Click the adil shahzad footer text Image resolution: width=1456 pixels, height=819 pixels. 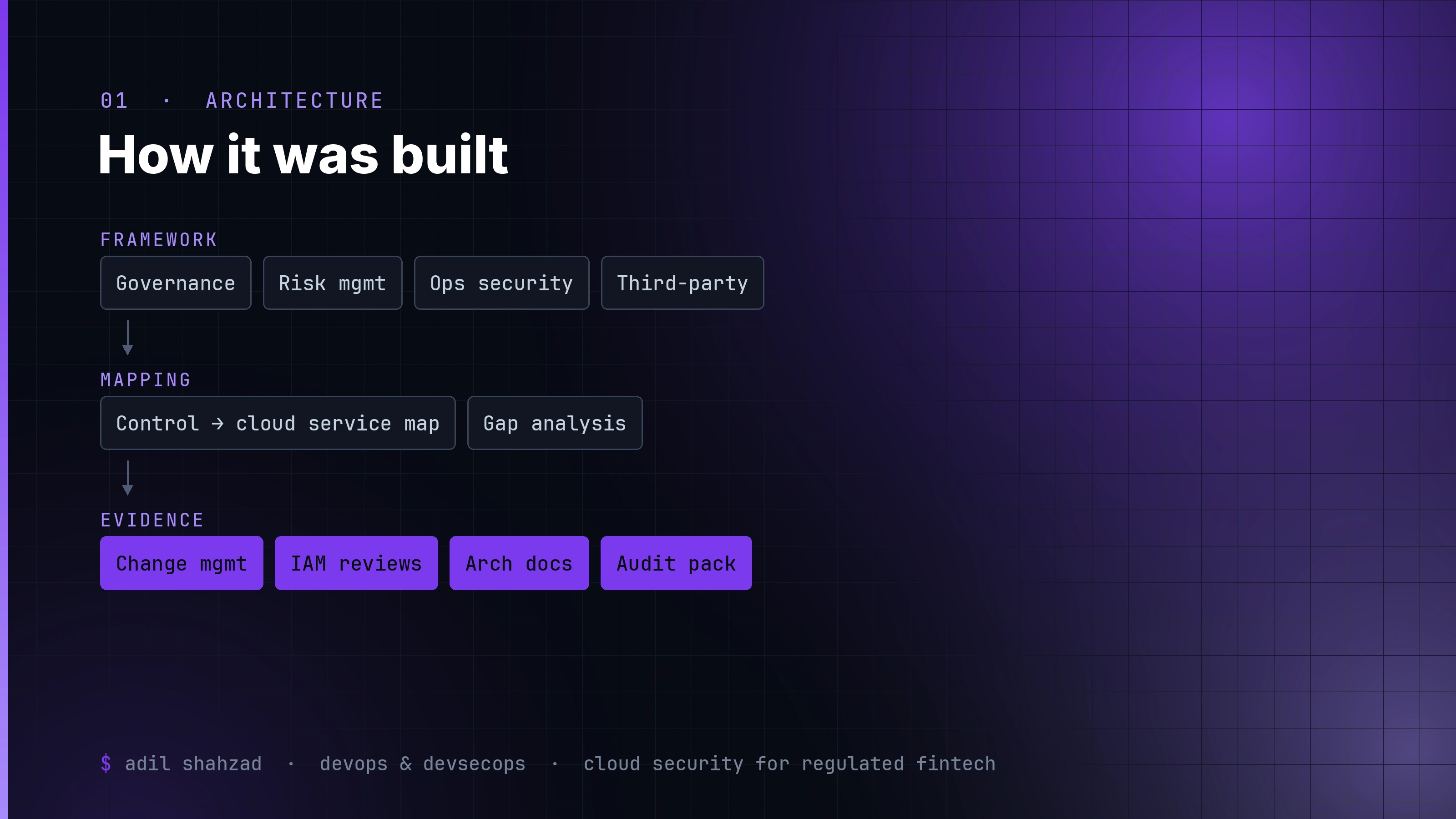(x=193, y=763)
